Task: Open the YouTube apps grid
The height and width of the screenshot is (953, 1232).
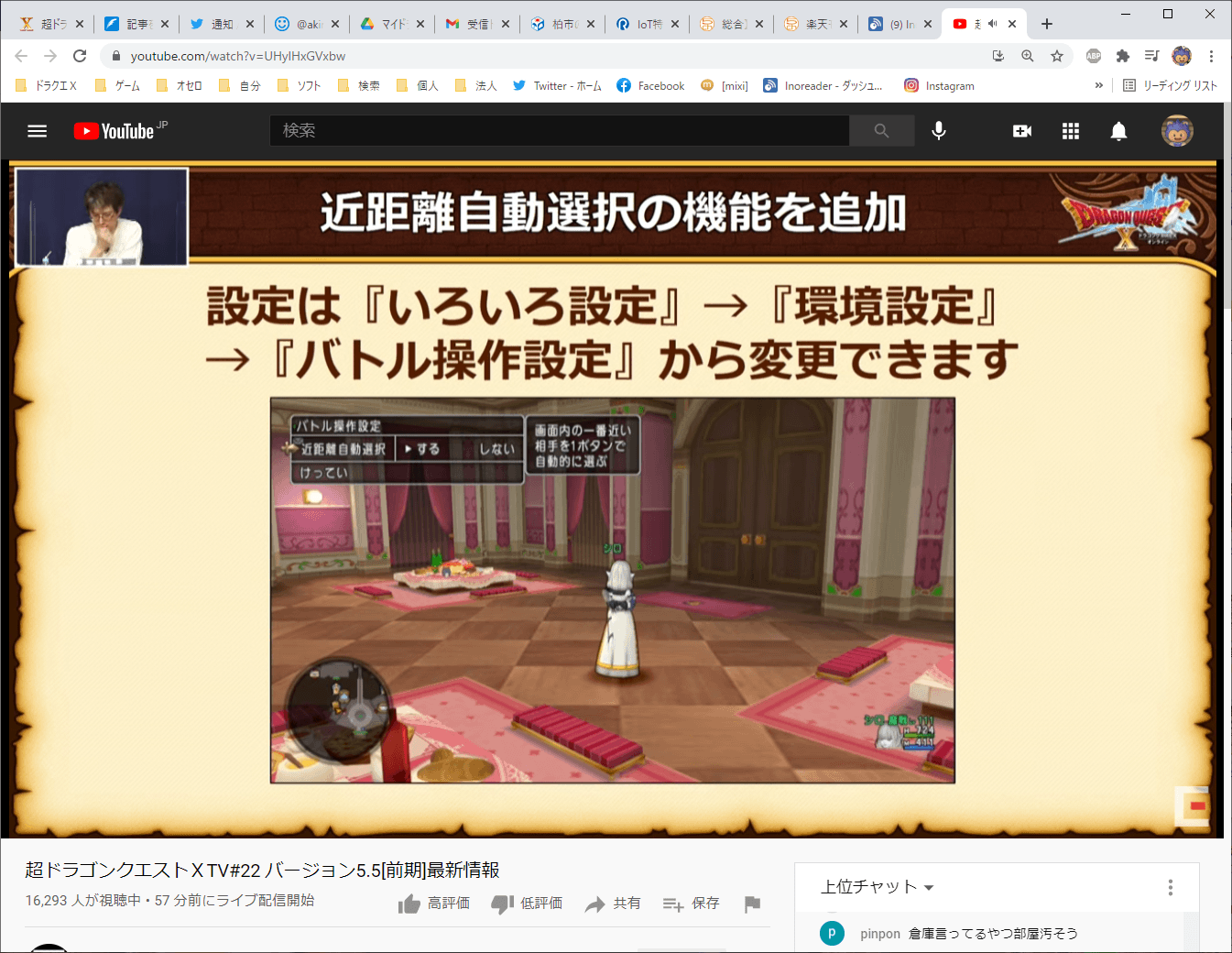Action: [1071, 131]
